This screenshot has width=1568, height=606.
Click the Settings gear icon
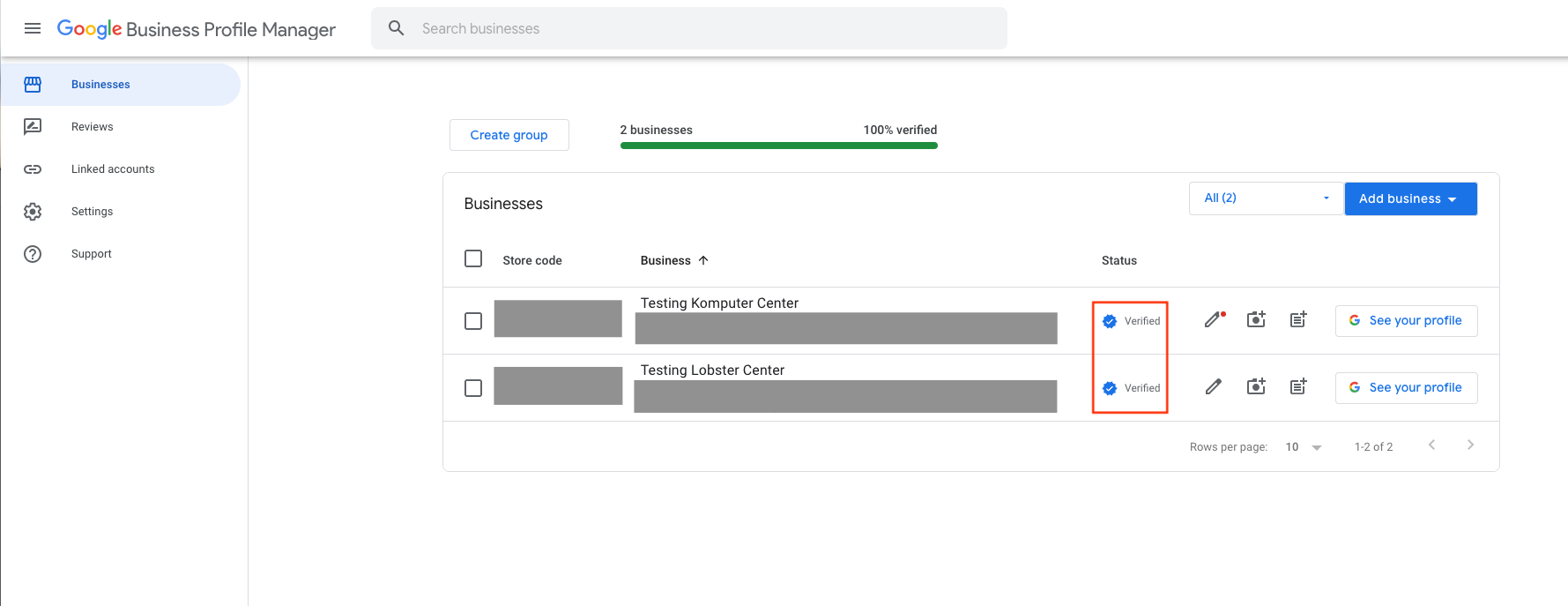coord(33,212)
